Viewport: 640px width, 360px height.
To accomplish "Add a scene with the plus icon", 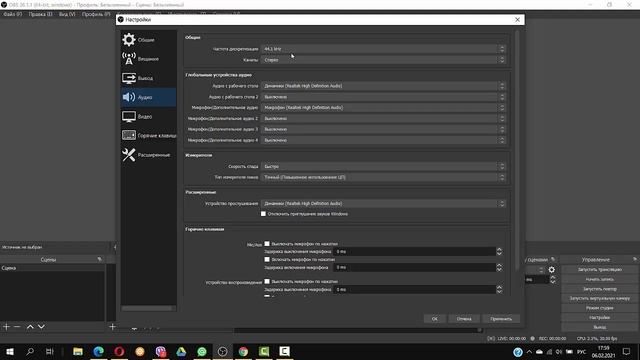I will pos(6,327).
